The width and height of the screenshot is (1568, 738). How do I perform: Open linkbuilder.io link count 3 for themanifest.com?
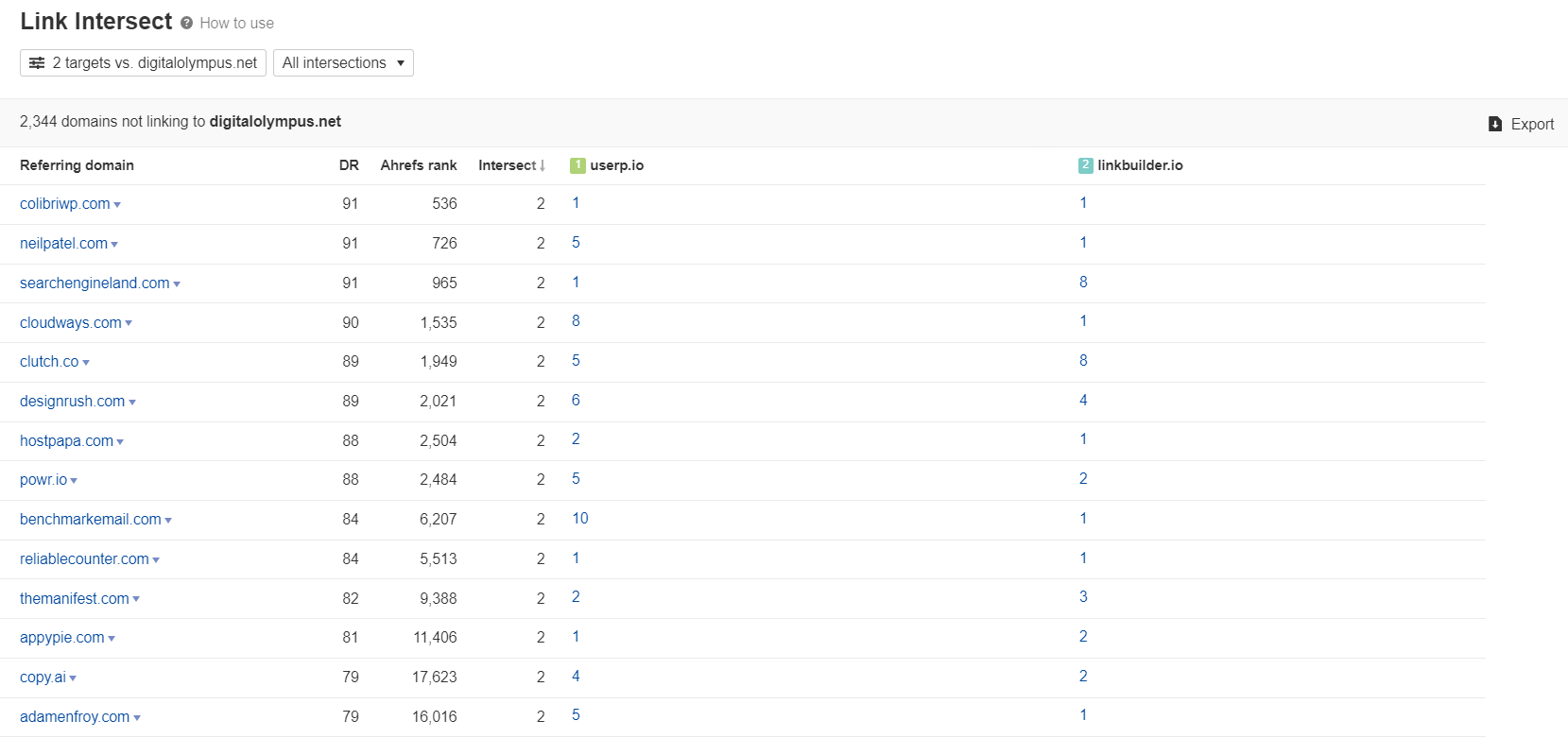[x=1083, y=597]
